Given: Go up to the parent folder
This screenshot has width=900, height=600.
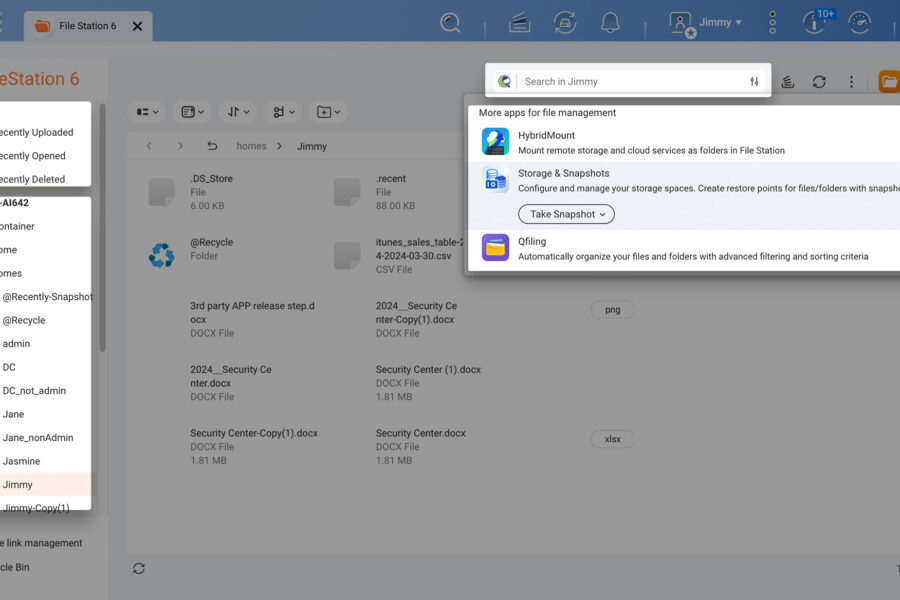Looking at the screenshot, I should [212, 146].
